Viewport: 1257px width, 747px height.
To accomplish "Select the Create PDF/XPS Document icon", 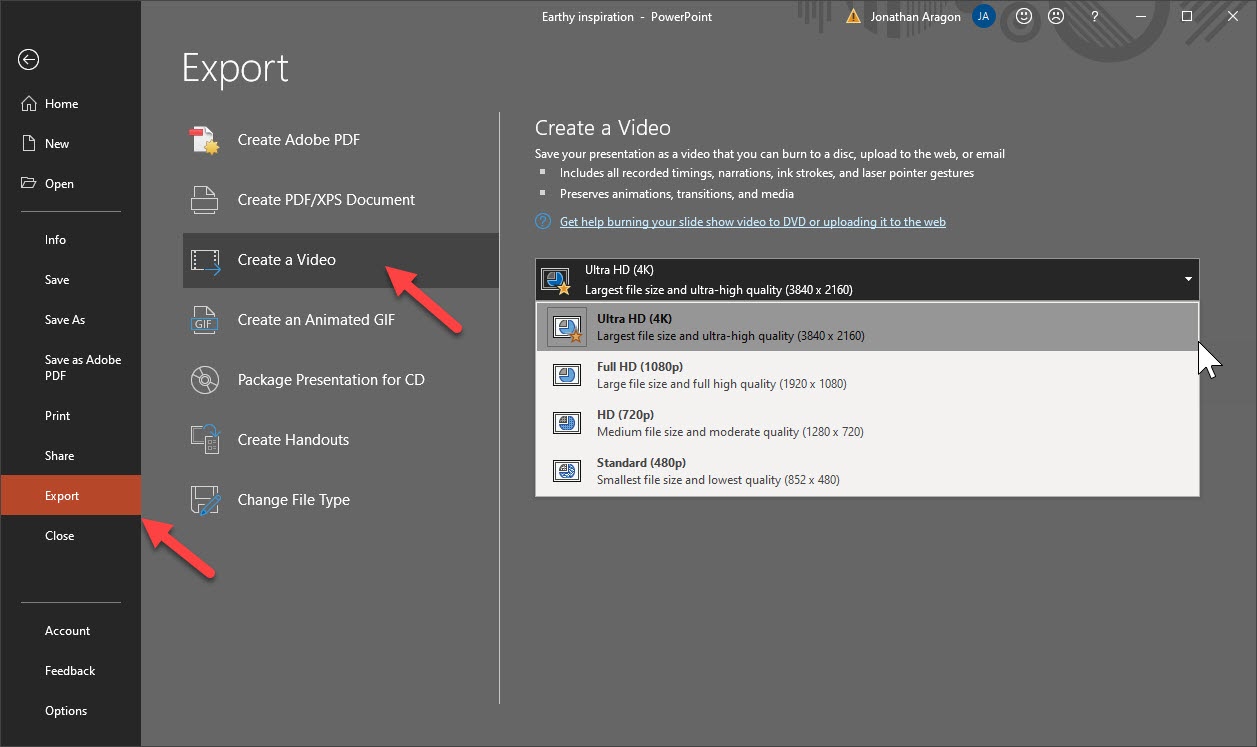I will click(x=204, y=200).
